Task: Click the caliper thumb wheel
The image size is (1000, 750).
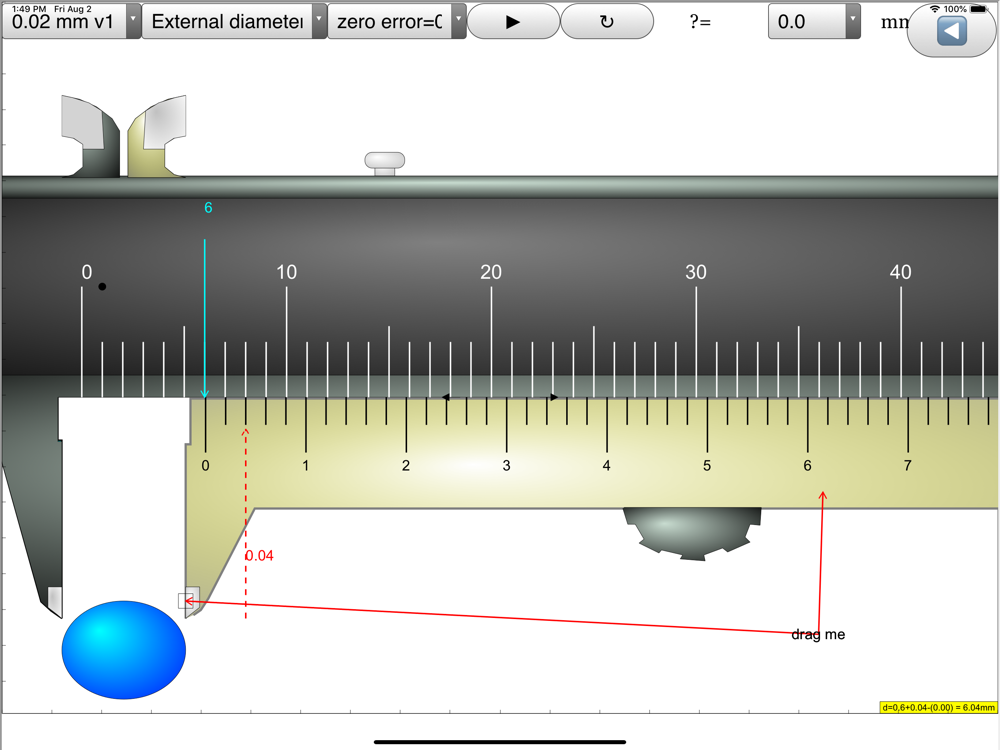Action: (692, 533)
